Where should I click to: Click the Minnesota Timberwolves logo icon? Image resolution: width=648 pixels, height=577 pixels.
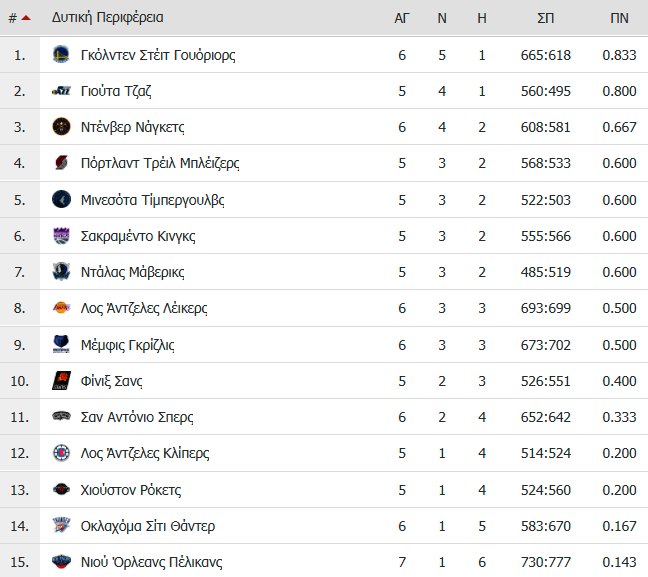[61, 200]
